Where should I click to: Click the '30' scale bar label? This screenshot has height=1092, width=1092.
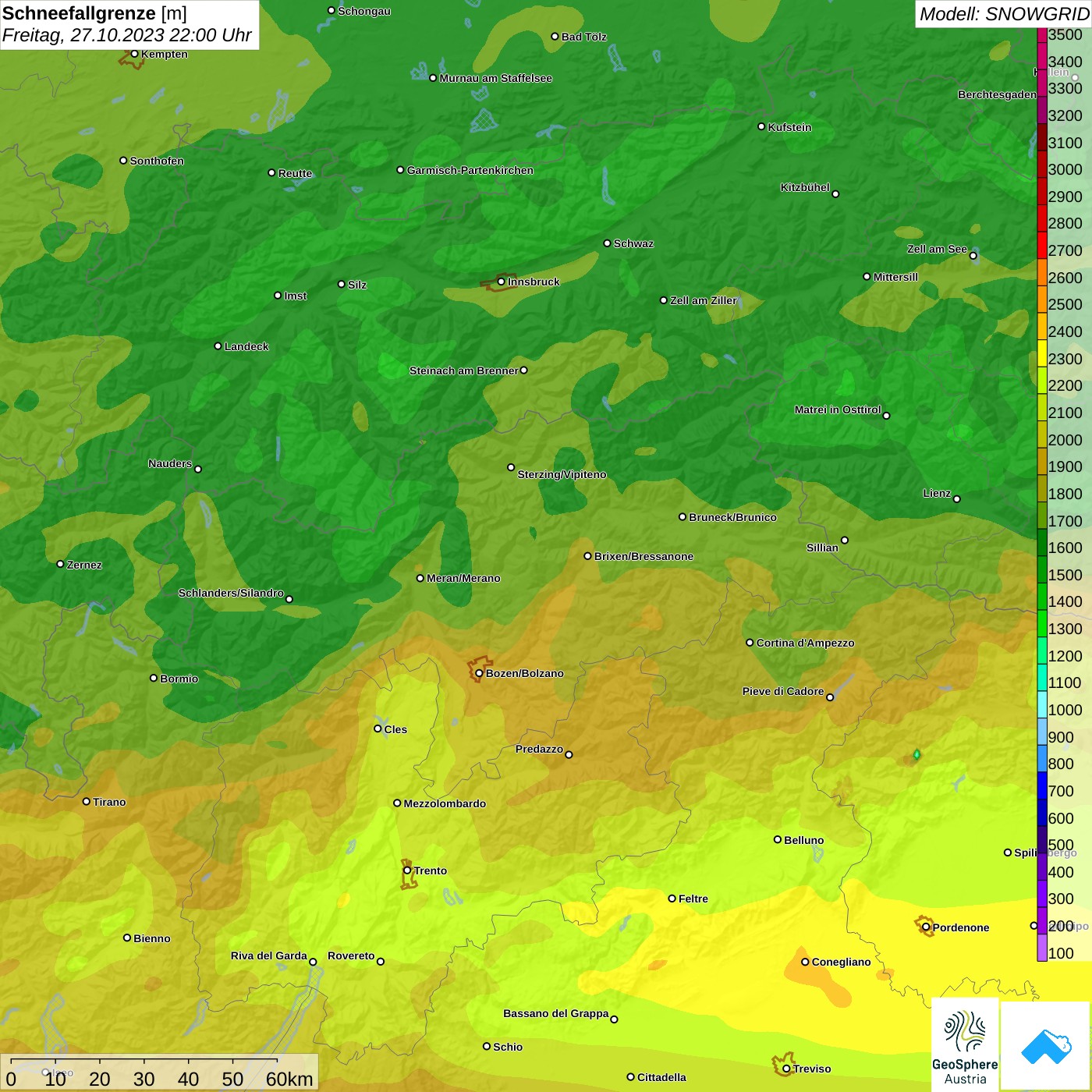pos(144,1079)
